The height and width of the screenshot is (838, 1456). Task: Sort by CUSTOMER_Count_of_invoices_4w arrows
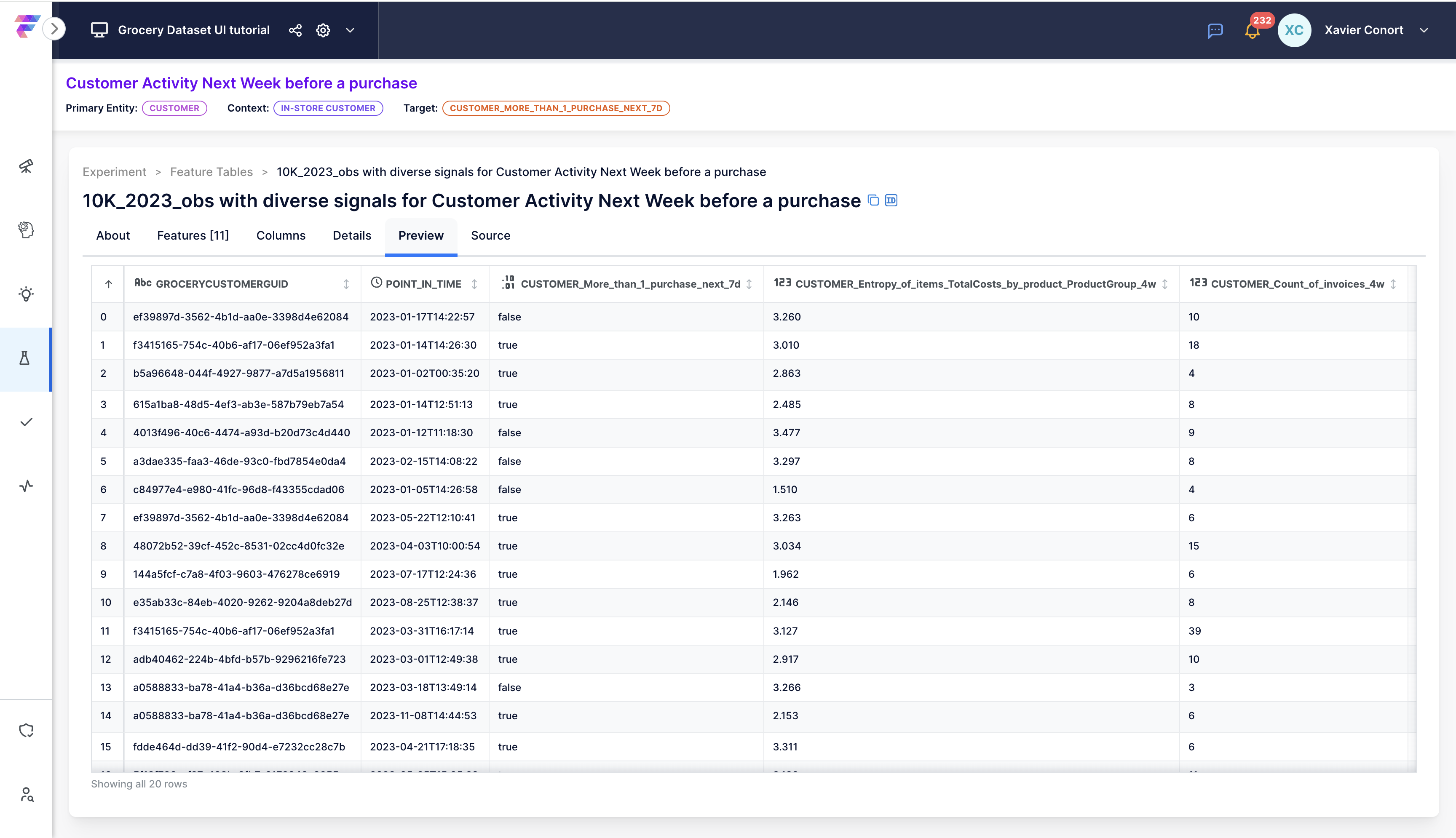pyautogui.click(x=1393, y=284)
